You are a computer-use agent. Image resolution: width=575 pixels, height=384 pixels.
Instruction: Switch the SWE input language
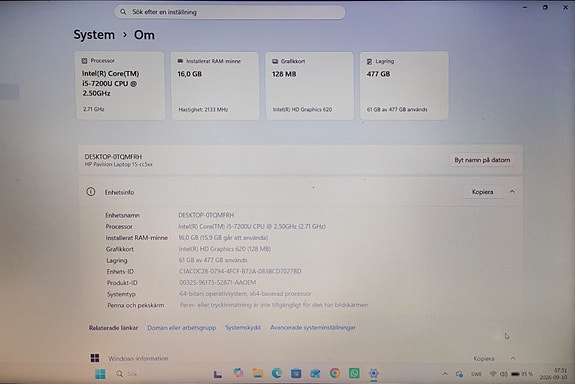click(x=476, y=374)
